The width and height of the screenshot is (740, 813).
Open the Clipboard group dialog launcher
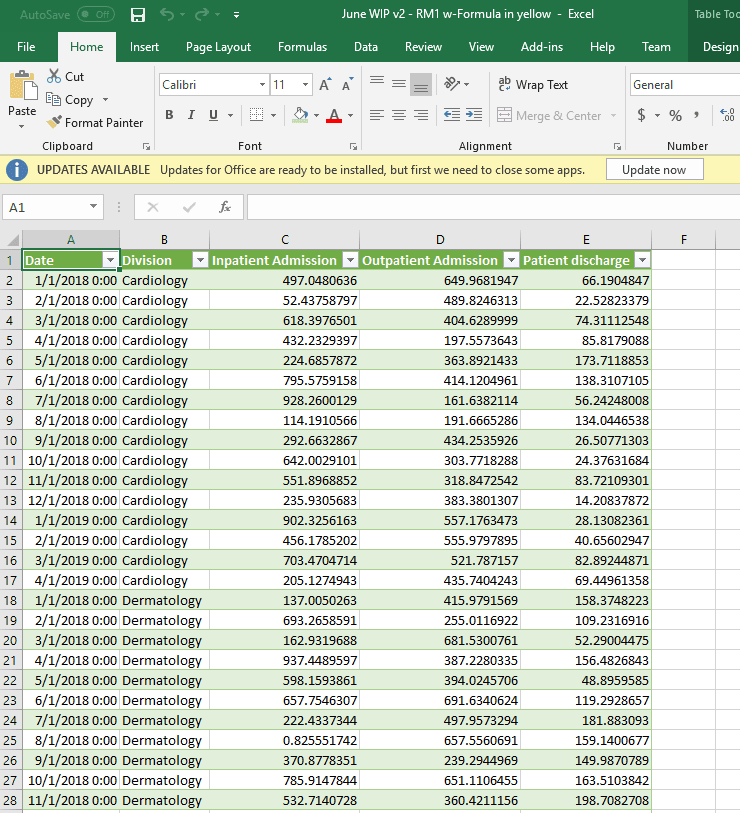[147, 147]
